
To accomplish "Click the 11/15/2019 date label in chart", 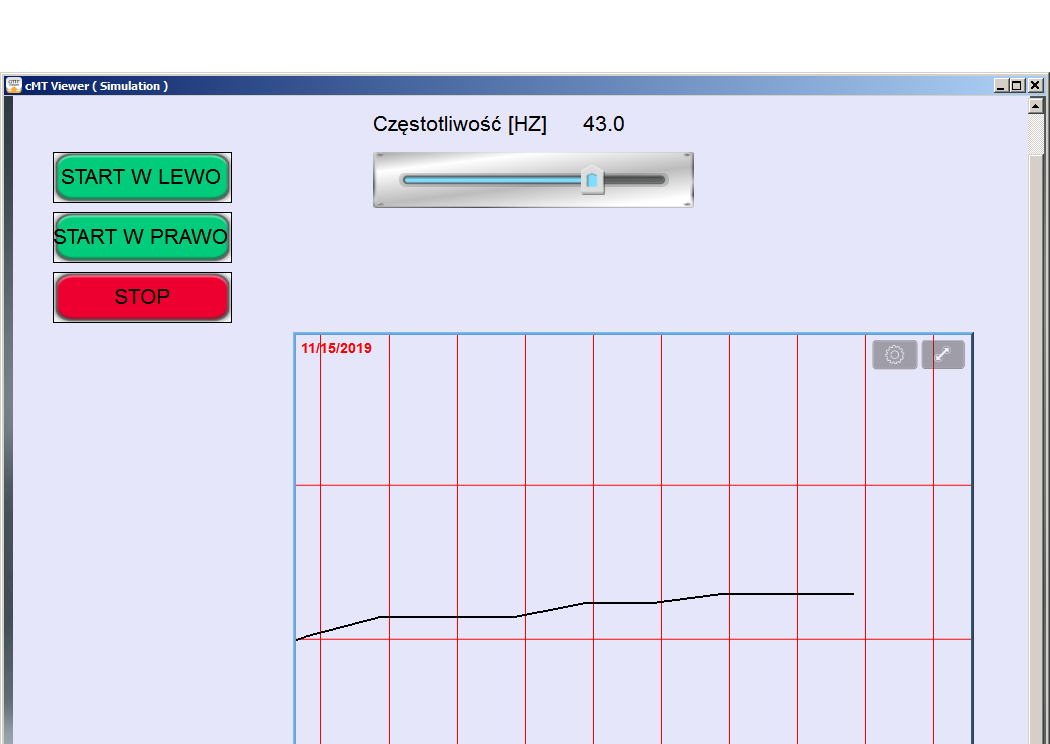I will tap(336, 348).
